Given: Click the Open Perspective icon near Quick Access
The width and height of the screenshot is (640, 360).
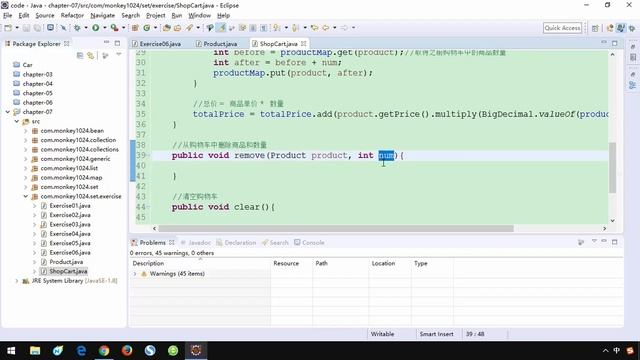Looking at the screenshot, I should click(595, 28).
